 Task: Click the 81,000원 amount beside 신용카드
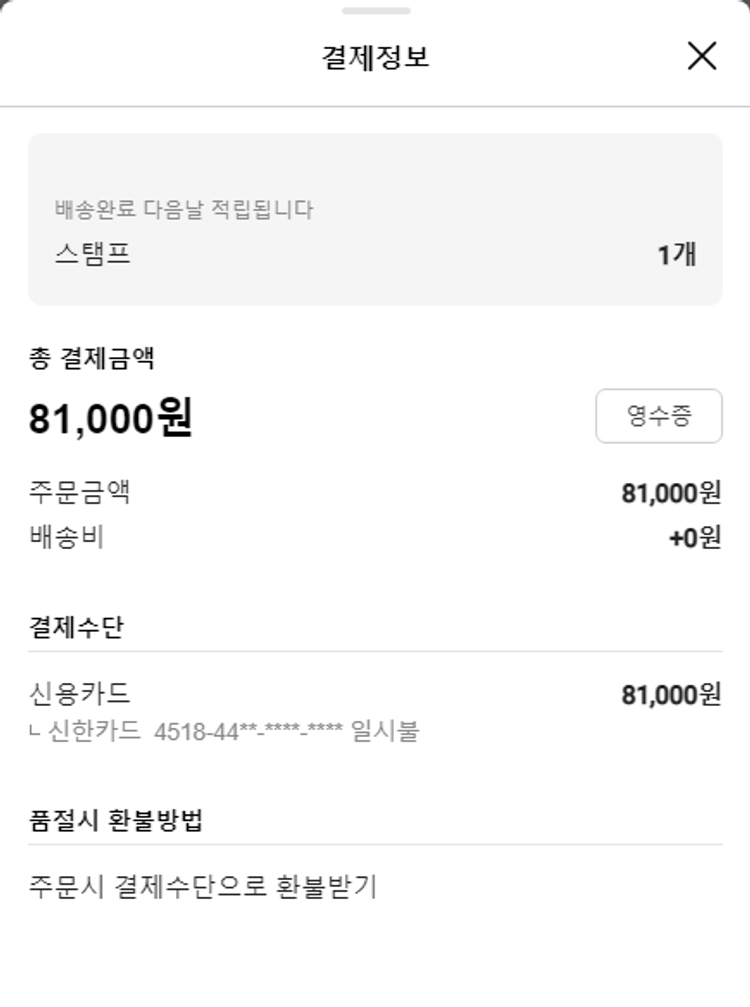click(x=670, y=695)
